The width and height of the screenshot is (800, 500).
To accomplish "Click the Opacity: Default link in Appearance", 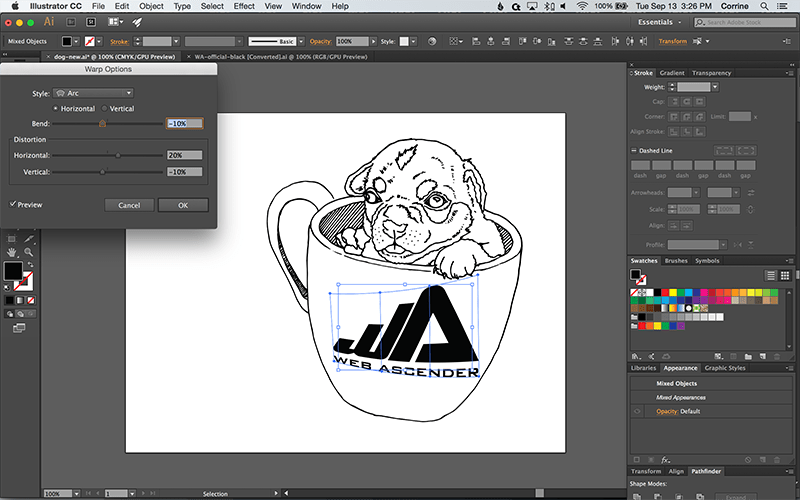I will pos(678,411).
